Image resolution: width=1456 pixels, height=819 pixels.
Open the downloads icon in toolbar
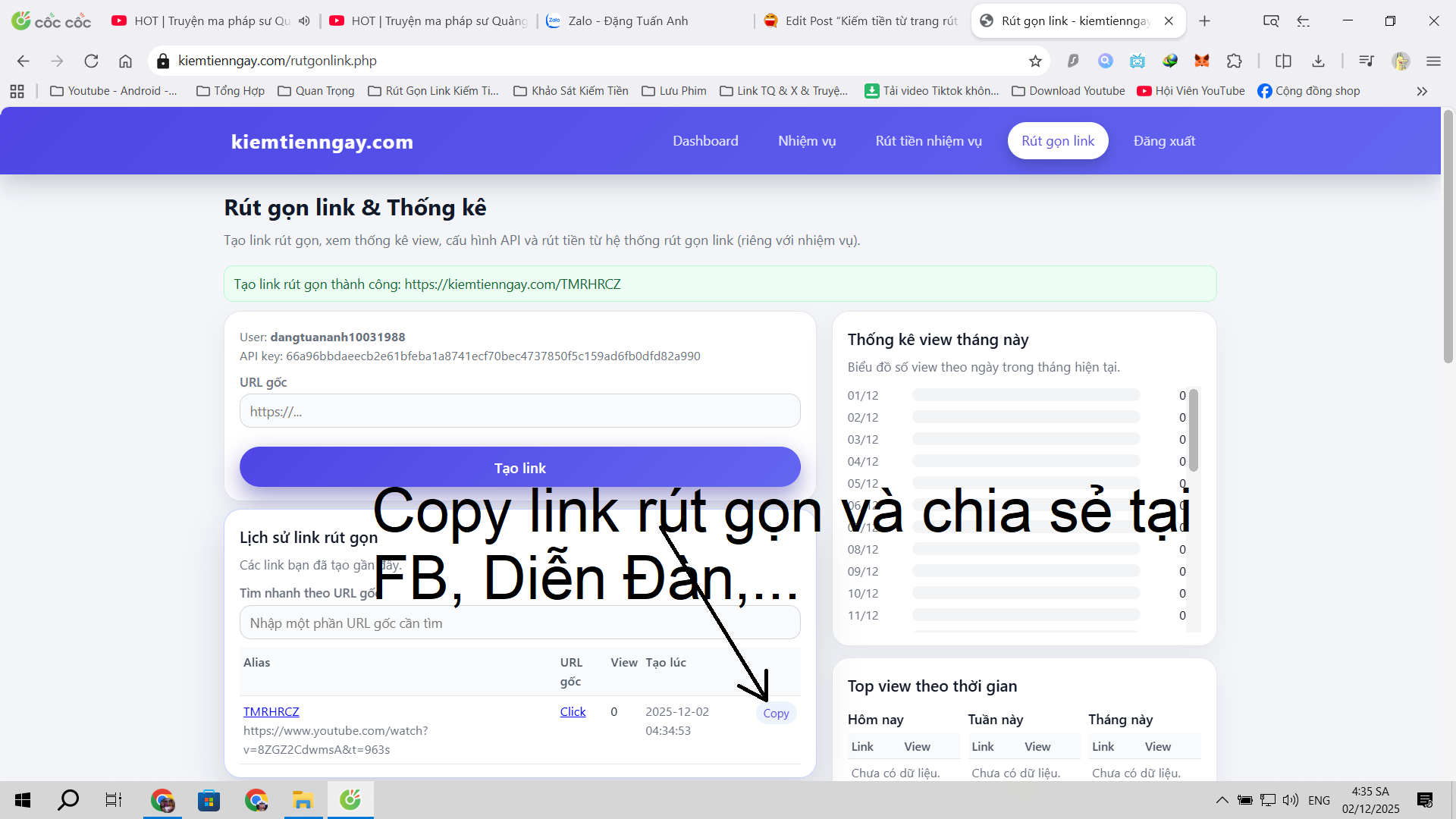pyautogui.click(x=1318, y=61)
